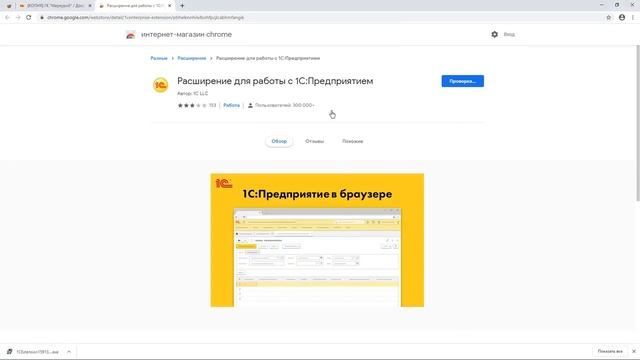Close the active extension page tab
Image resolution: width=640 pixels, height=360 pixels.
coord(170,6)
